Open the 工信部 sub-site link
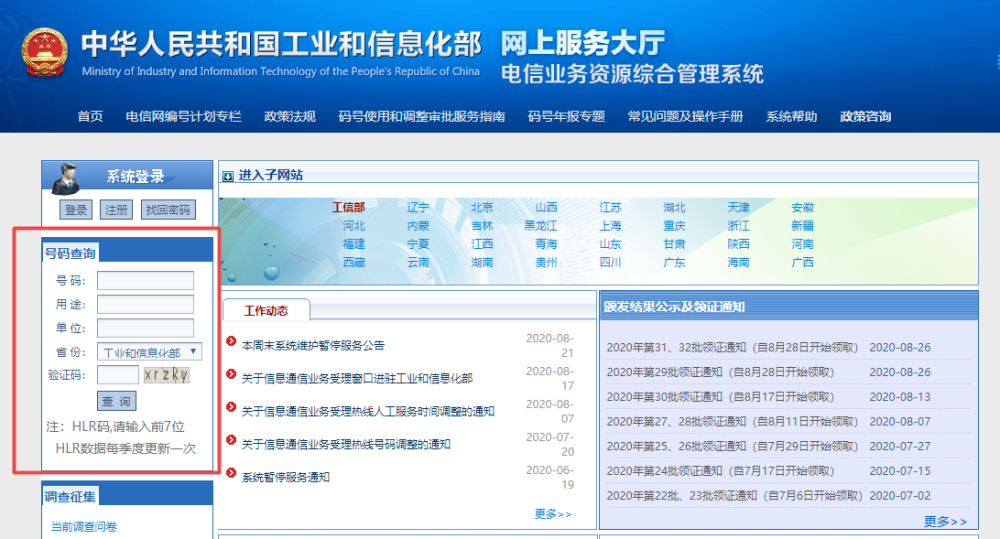 coord(348,207)
